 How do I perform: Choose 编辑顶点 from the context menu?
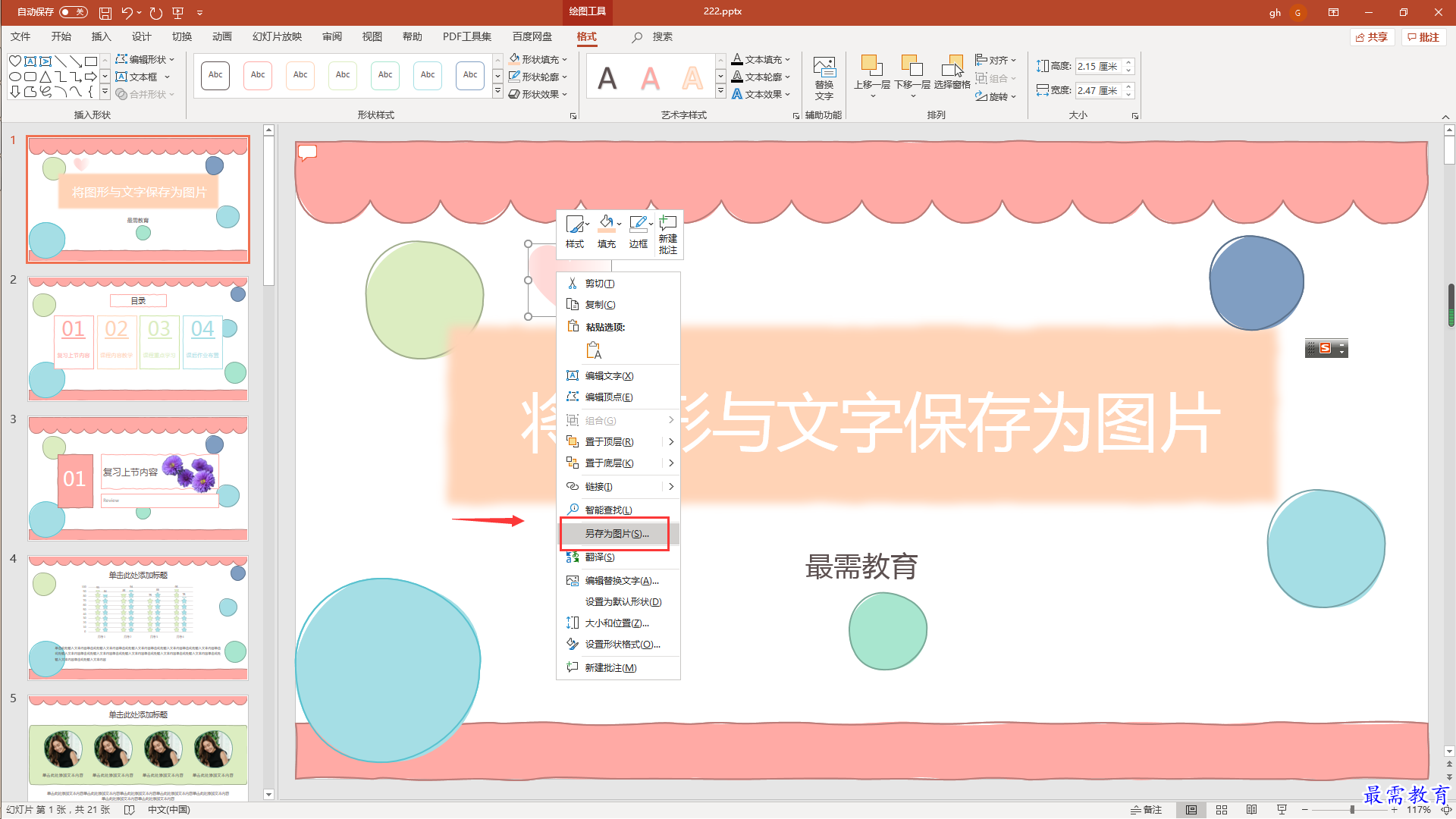pyautogui.click(x=618, y=397)
